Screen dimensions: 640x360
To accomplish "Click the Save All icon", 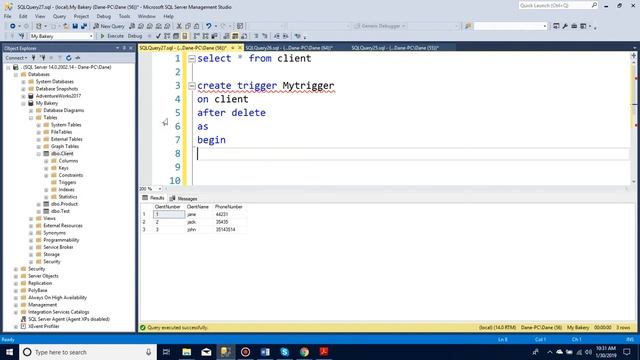I will click(84, 26).
